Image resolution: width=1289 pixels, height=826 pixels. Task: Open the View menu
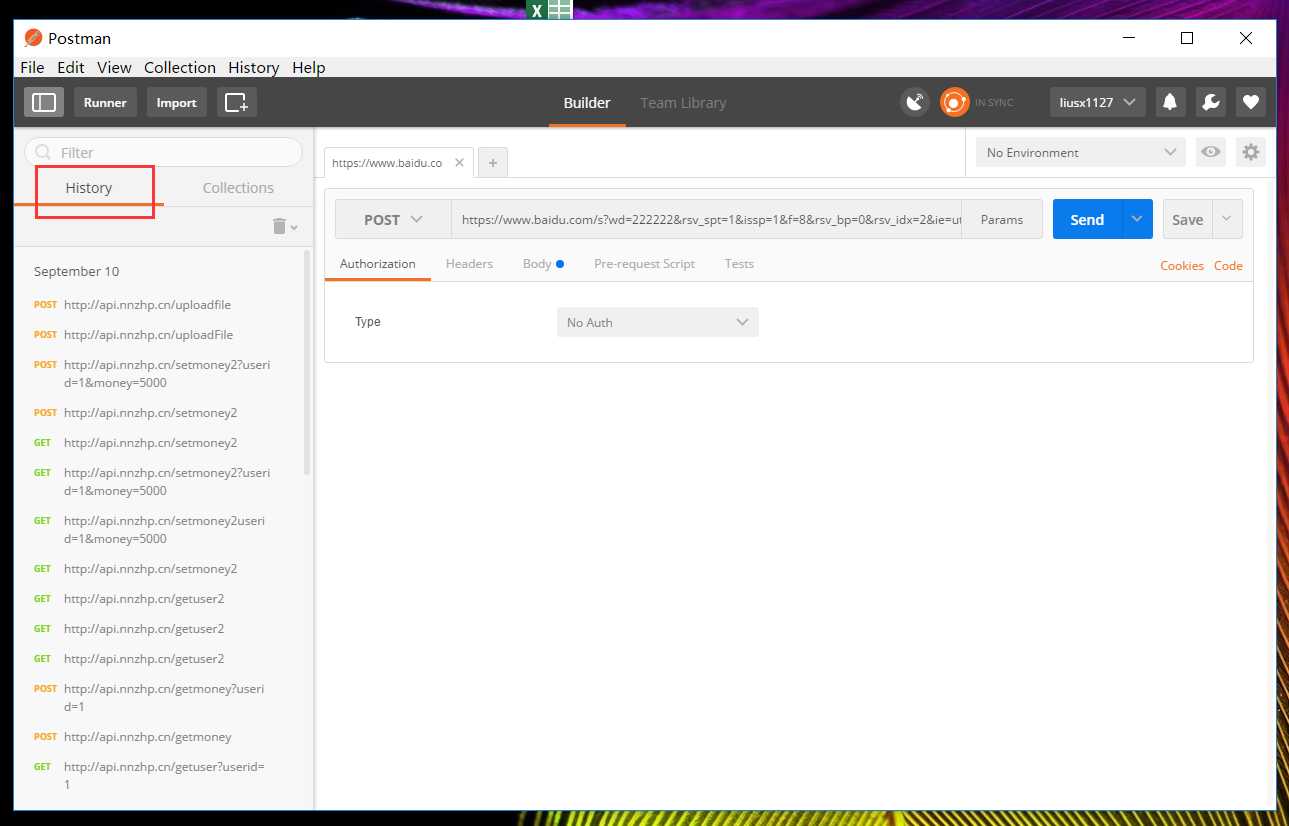pos(114,67)
